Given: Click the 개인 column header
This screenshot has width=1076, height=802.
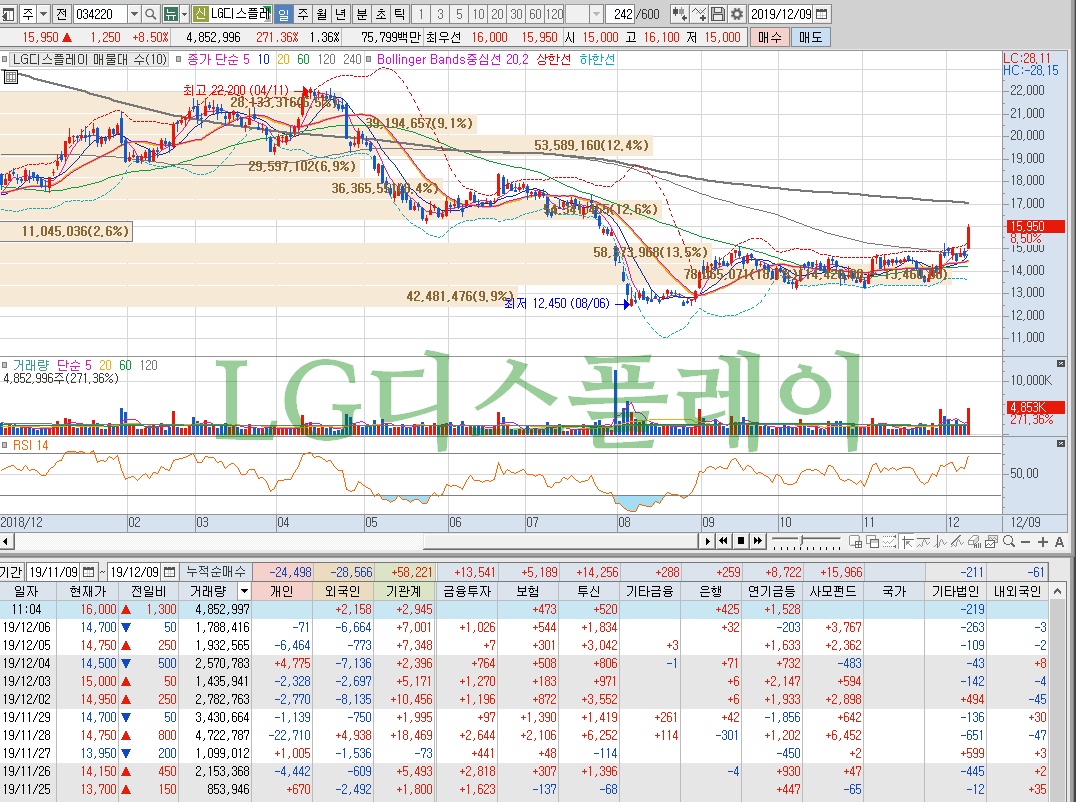Looking at the screenshot, I should [282, 591].
